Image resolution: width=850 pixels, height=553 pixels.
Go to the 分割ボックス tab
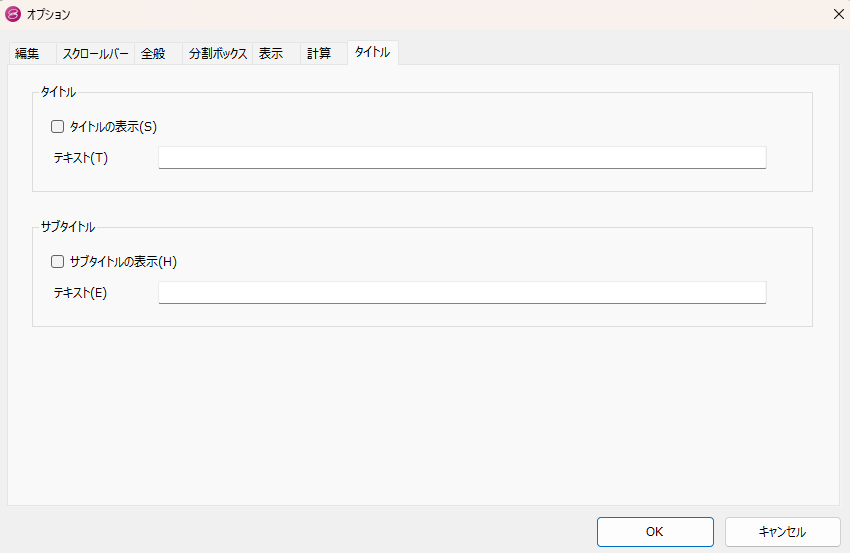click(218, 54)
